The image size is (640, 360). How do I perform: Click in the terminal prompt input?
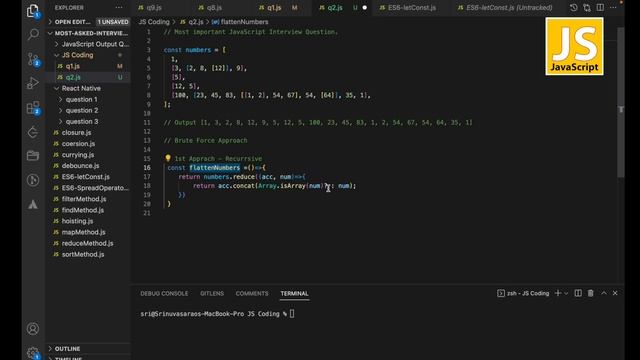click(x=292, y=313)
